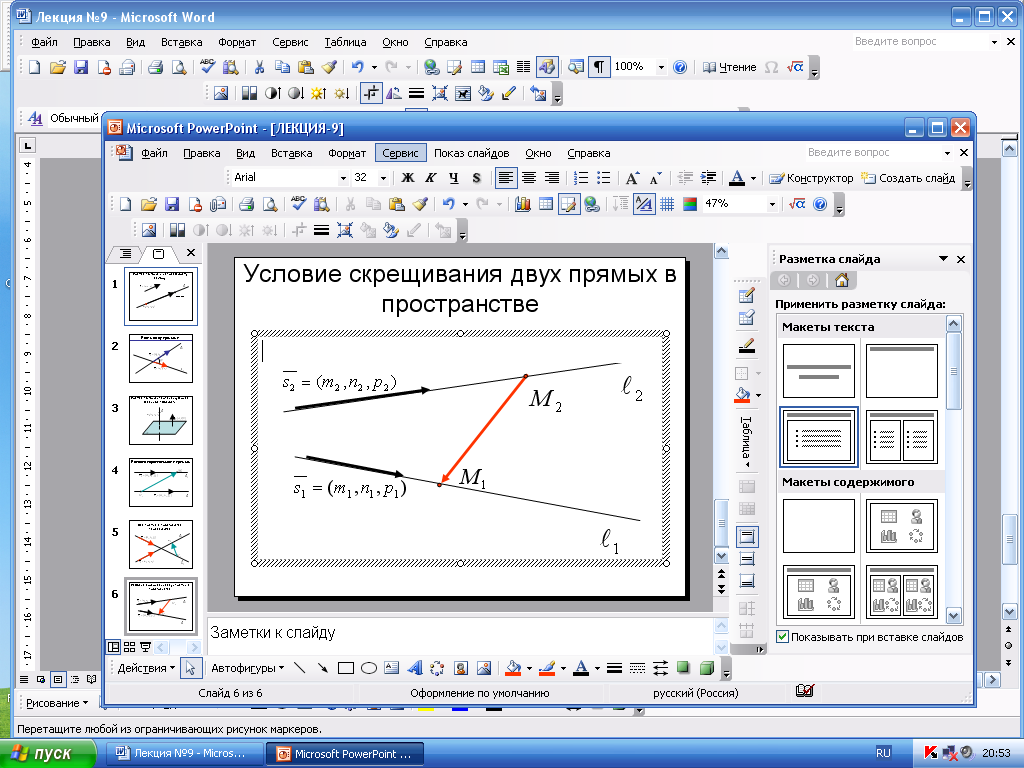Open the 100% zoom dropdown in Word
The height and width of the screenshot is (768, 1024).
(x=661, y=67)
